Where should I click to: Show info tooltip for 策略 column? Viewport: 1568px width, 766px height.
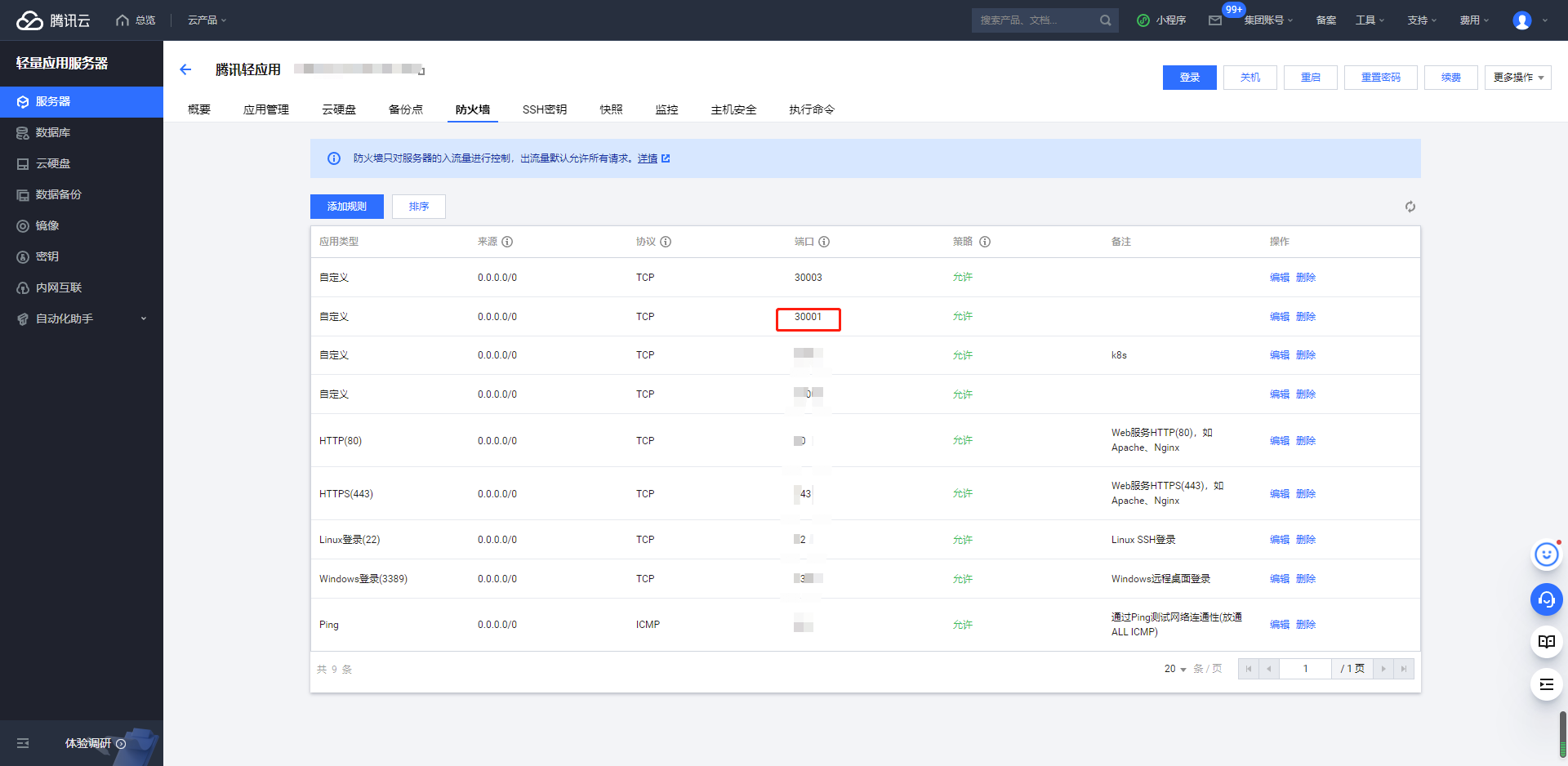click(985, 242)
